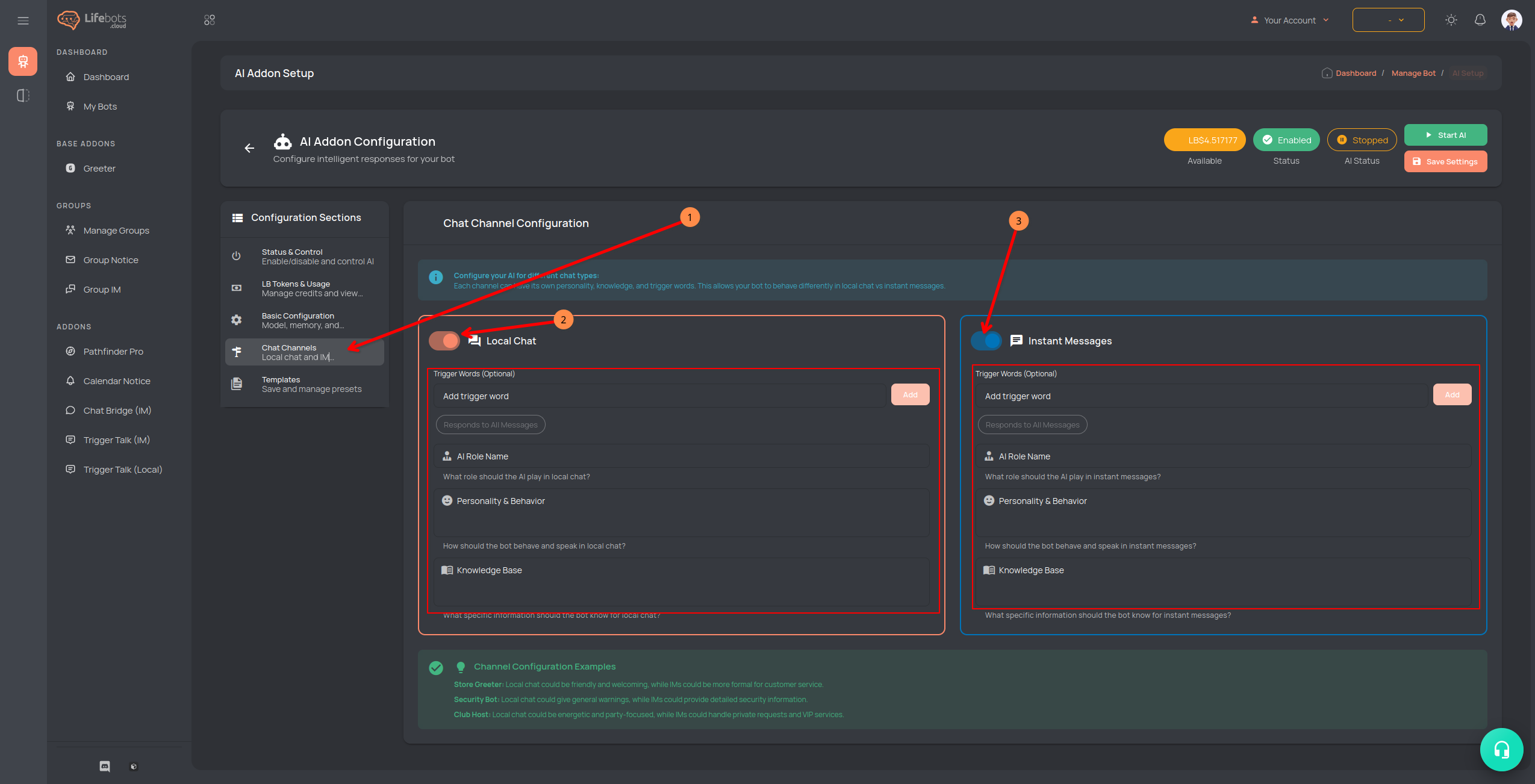This screenshot has height=784, width=1535.
Task: Click the back arrow beside AI Addon Configuration
Action: 249,148
